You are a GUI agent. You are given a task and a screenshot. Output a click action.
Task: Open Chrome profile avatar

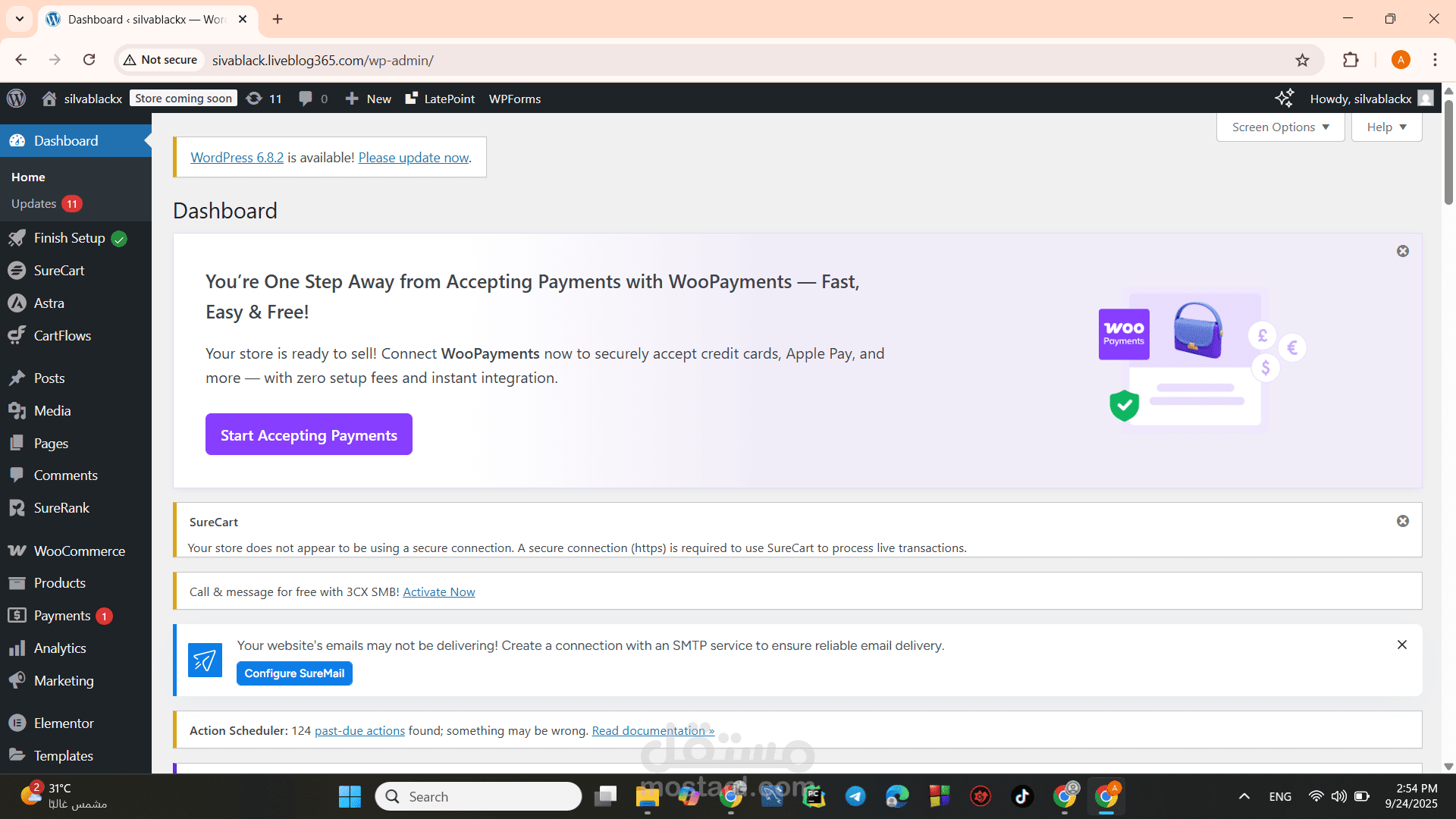[1401, 60]
